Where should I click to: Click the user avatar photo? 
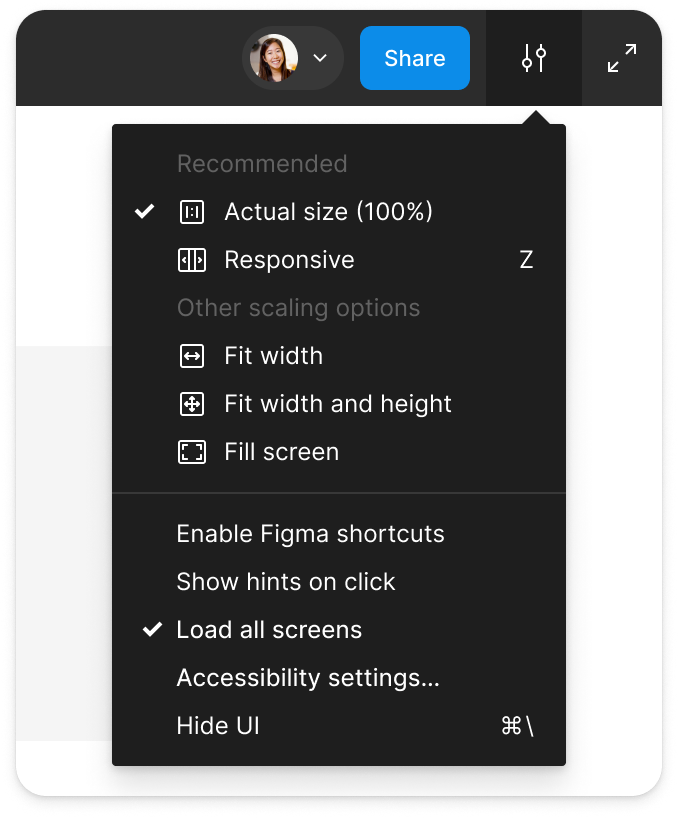[272, 58]
